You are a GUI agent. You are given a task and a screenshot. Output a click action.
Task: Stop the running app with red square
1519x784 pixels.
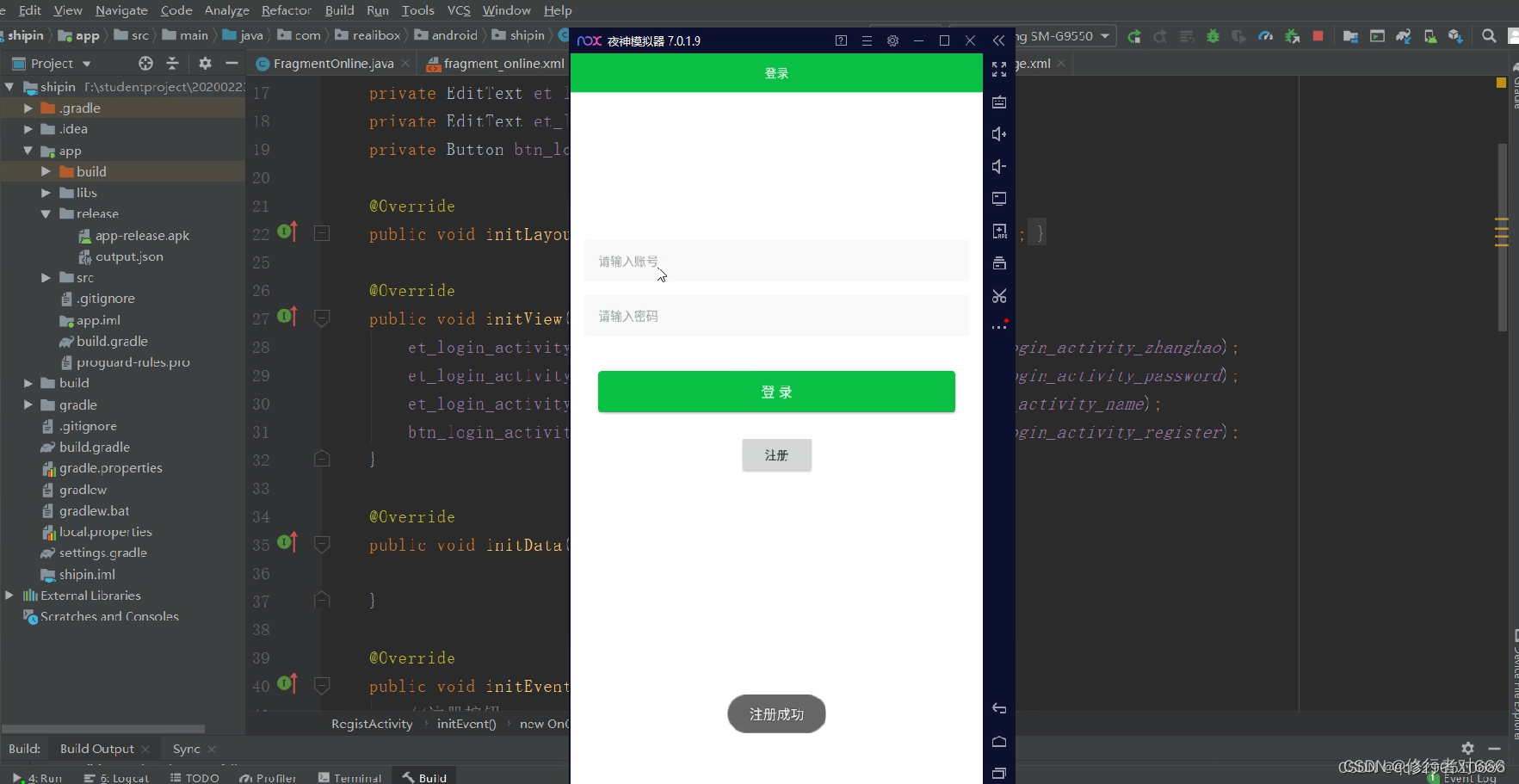tap(1318, 36)
